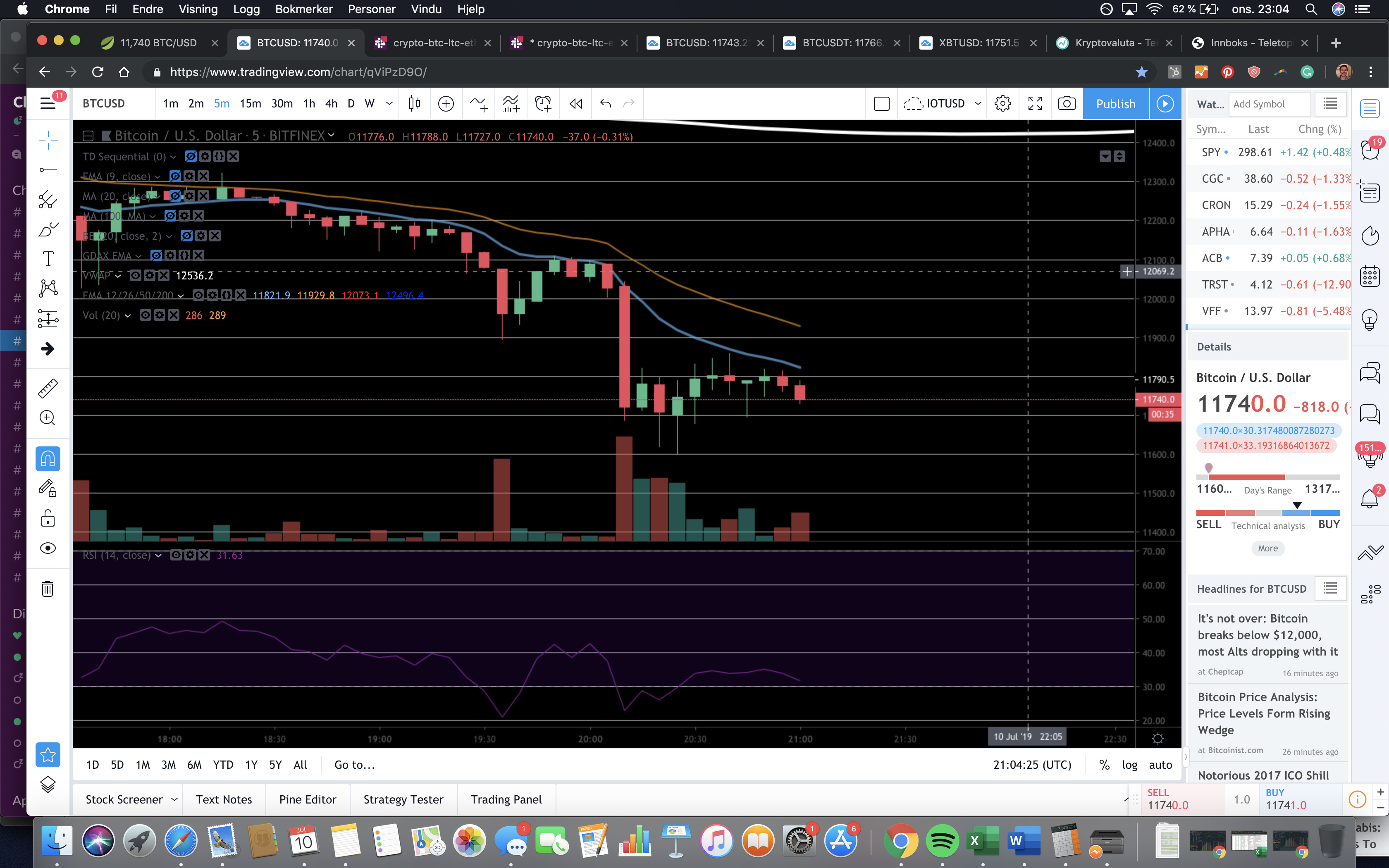Select the text drawing tool
This screenshot has width=1389, height=868.
coord(48,258)
